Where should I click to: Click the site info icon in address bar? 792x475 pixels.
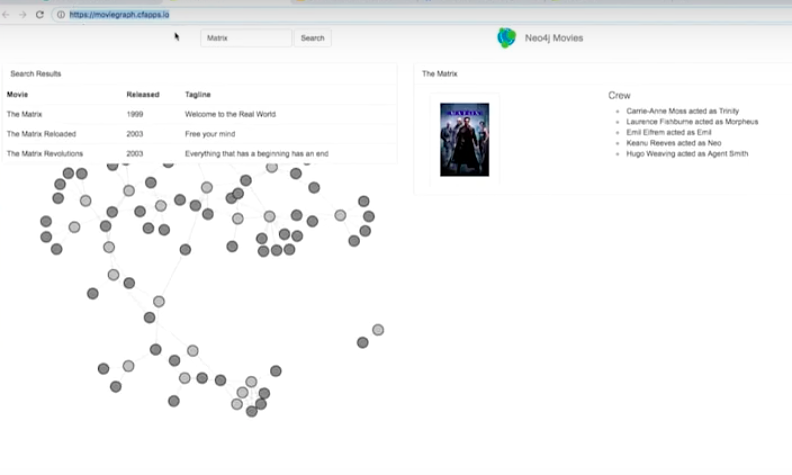61,15
